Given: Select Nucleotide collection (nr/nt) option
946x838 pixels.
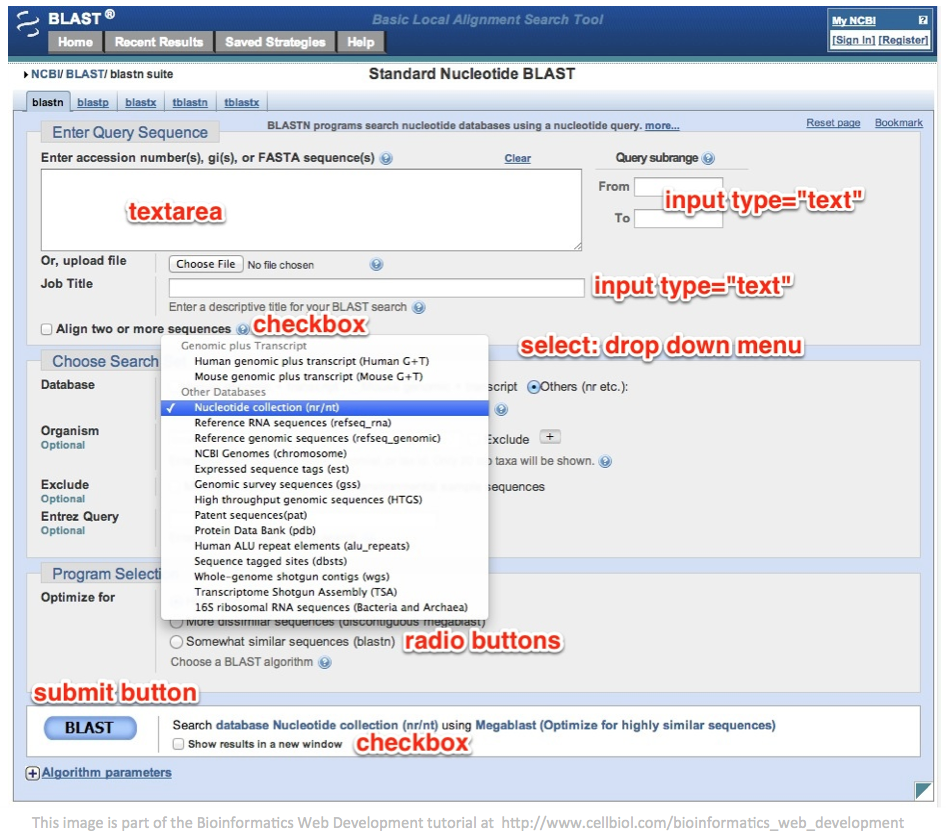Looking at the screenshot, I should point(325,408).
